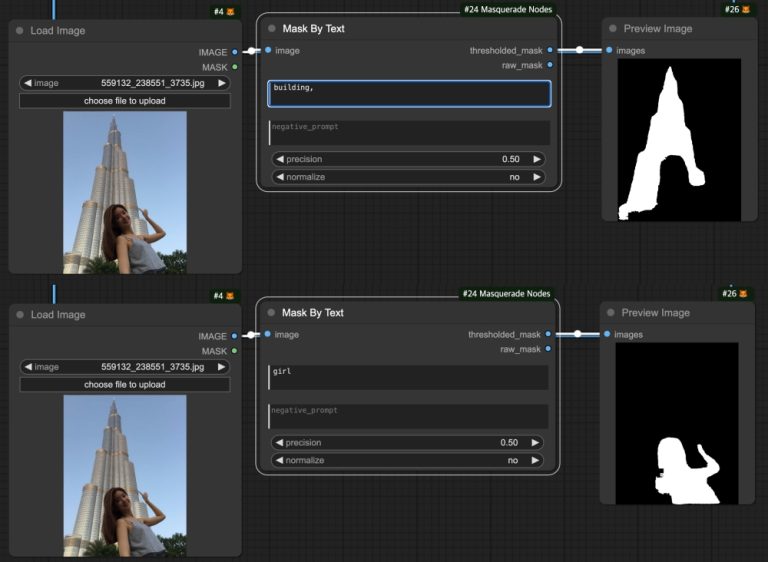
Task: Click thresholded_mask output port of 'building' node
Action: [x=550, y=50]
